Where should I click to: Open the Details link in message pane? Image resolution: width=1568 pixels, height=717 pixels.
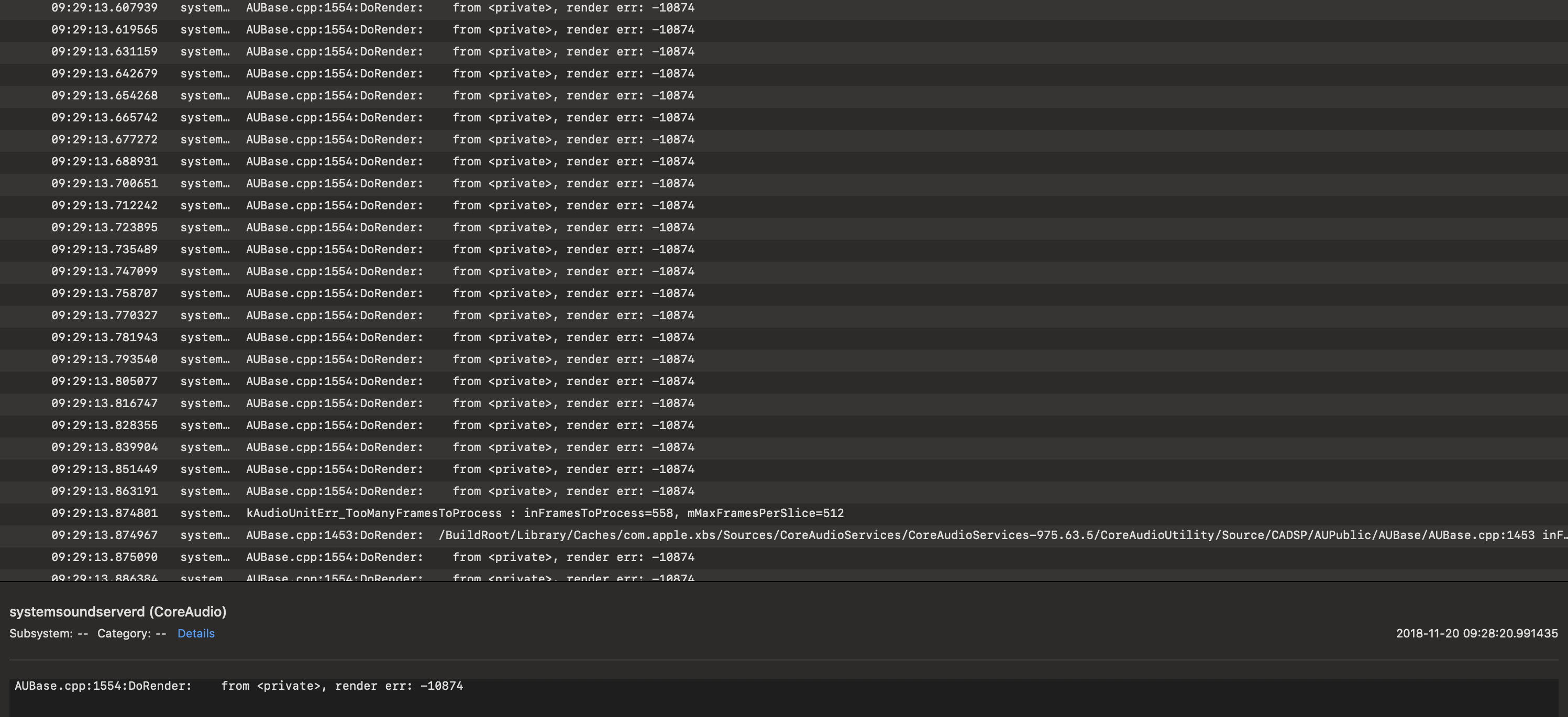pyautogui.click(x=195, y=633)
